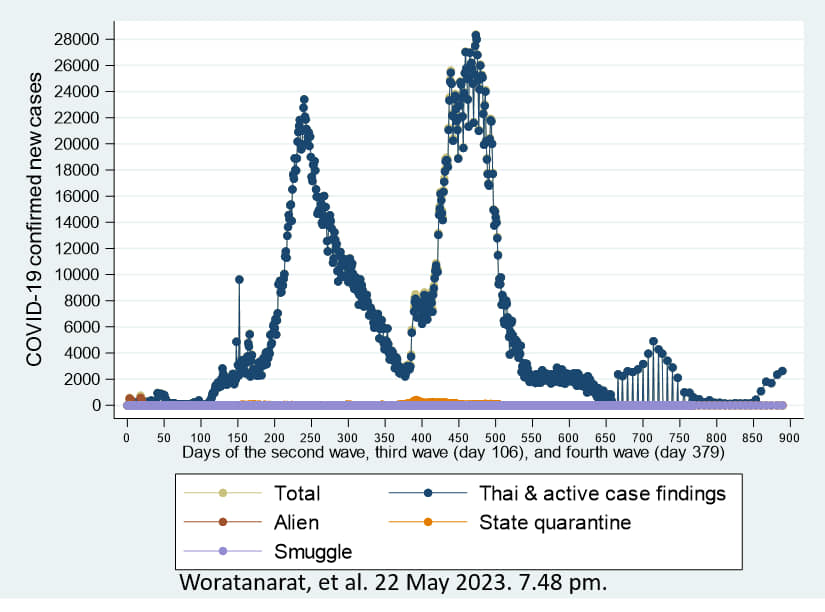Image resolution: width=825 pixels, height=612 pixels.
Task: Click the Alien legend marker
Action: [222, 522]
